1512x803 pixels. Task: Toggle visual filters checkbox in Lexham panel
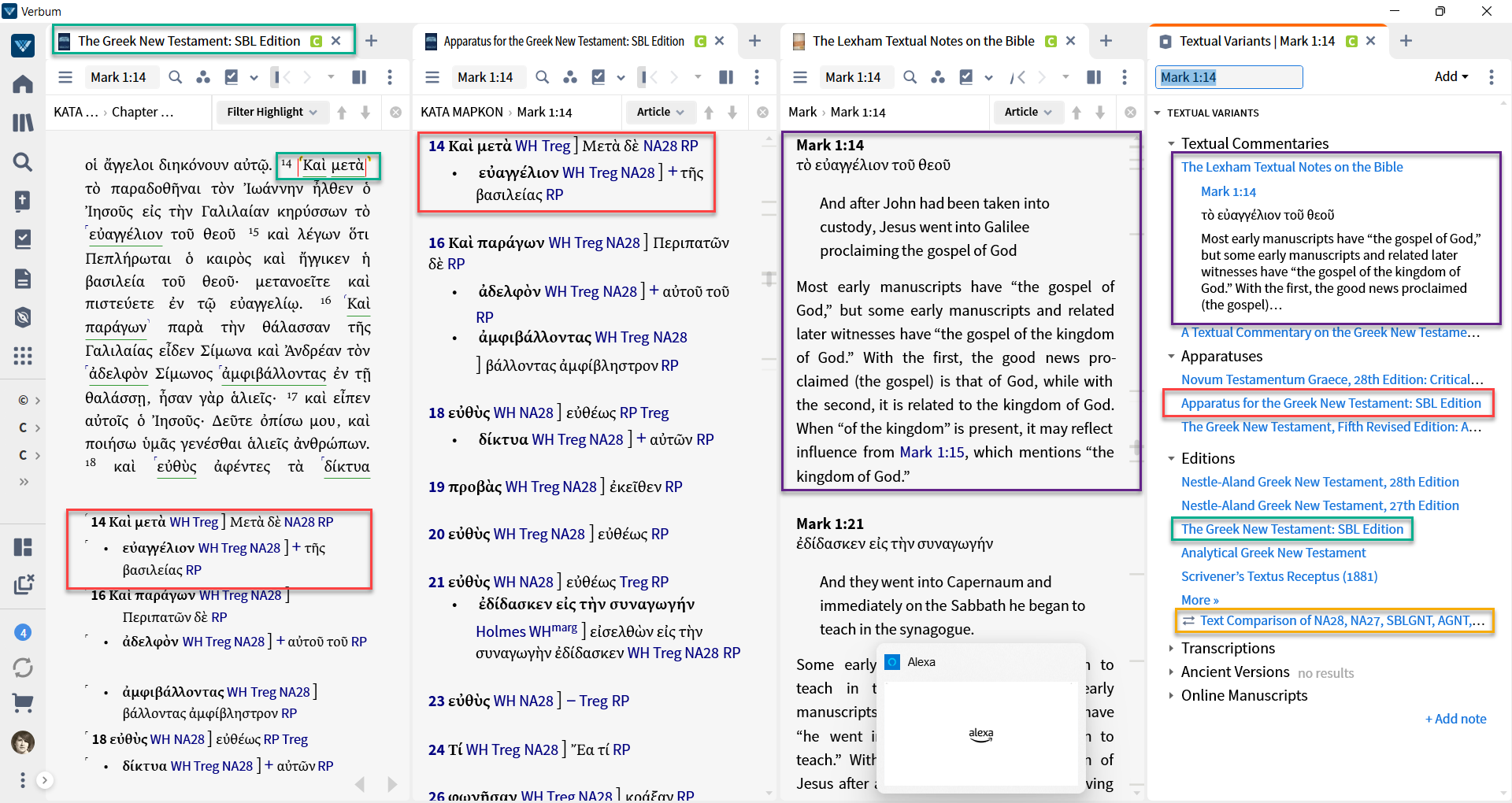coord(966,77)
